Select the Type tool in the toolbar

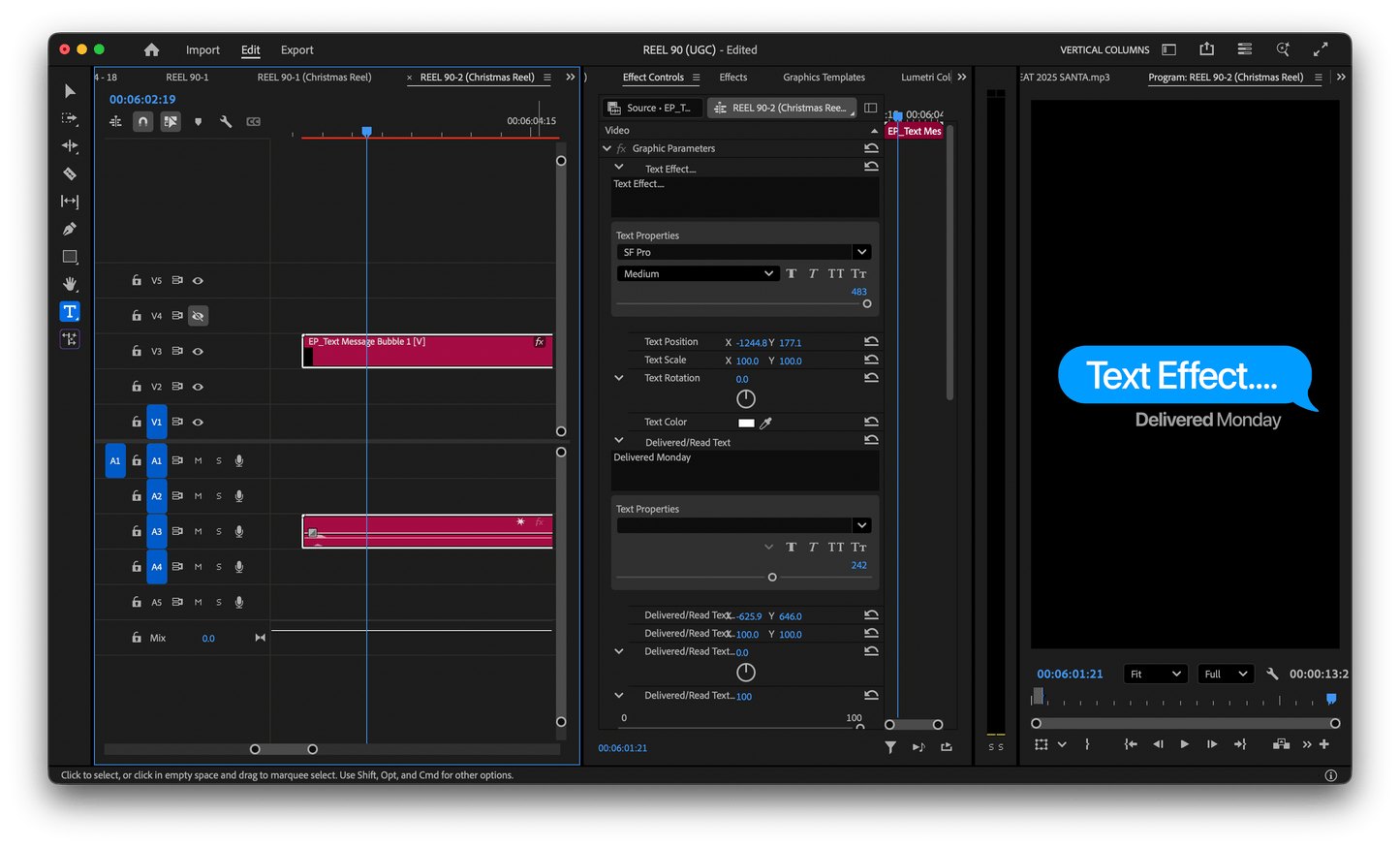coord(69,311)
